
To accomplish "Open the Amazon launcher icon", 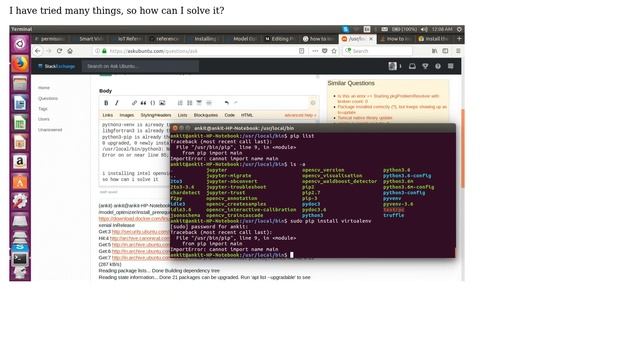I will [x=20, y=162].
